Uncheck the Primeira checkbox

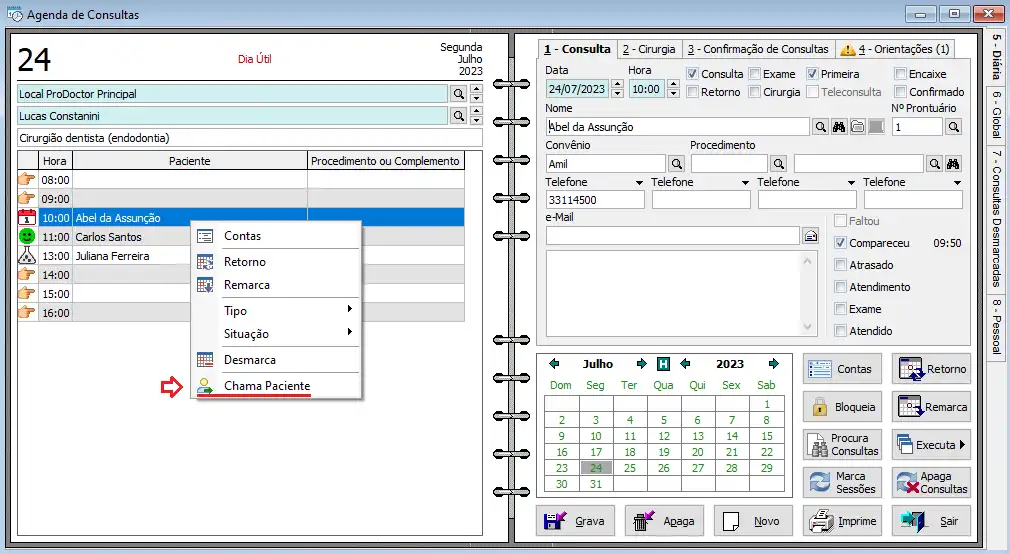tap(812, 74)
